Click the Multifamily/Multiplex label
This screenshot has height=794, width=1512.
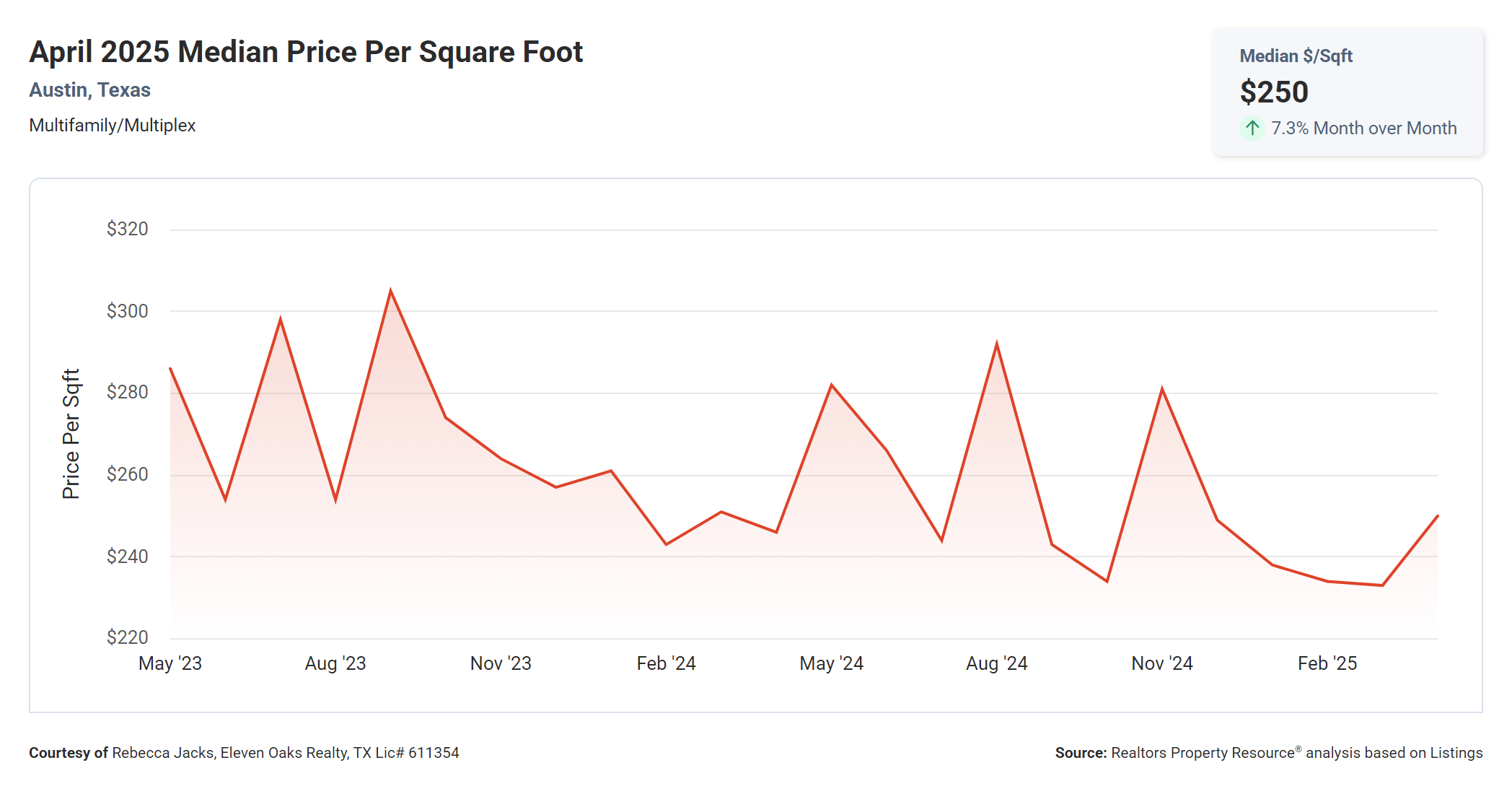click(x=113, y=126)
